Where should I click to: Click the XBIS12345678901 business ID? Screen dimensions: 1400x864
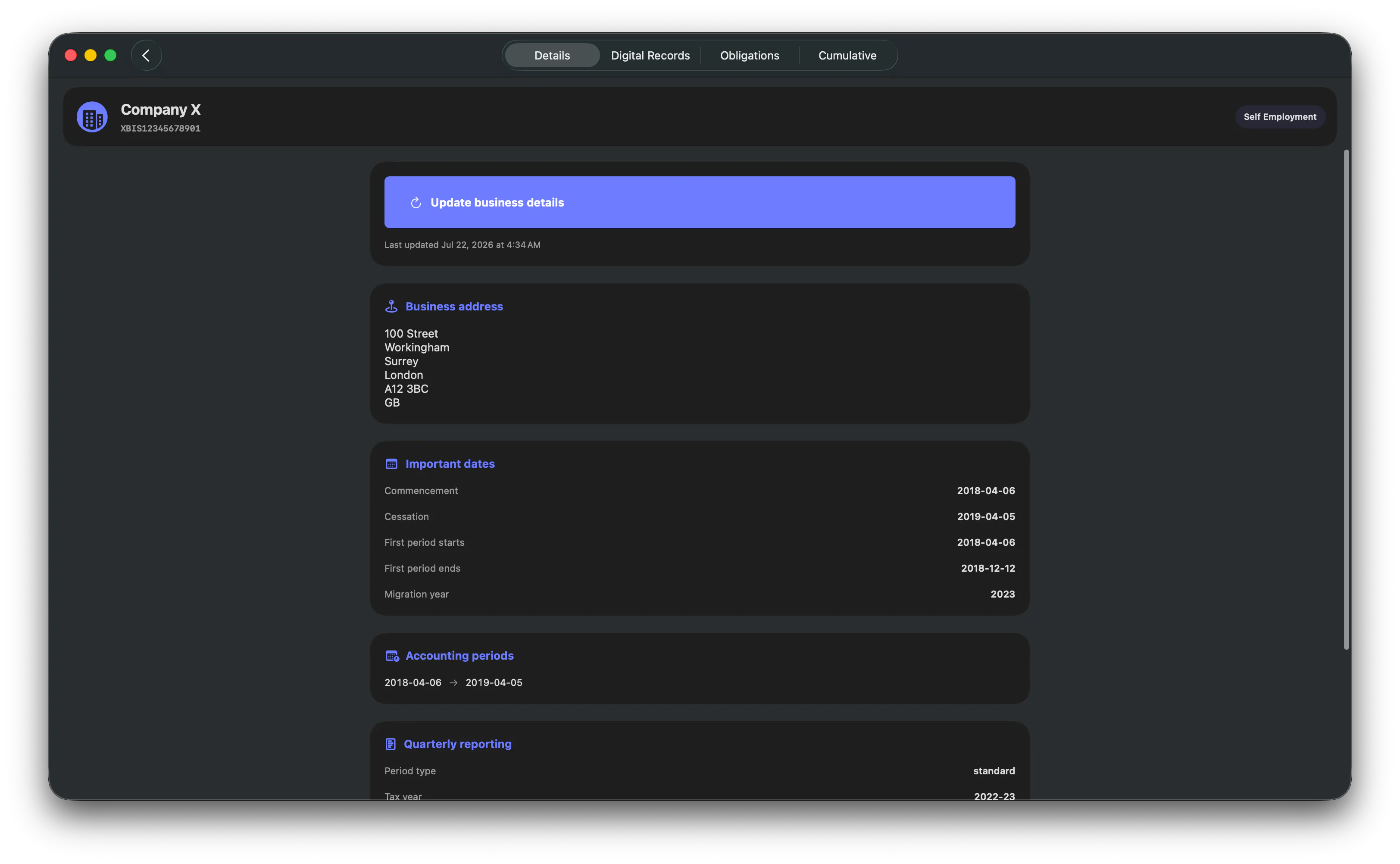(x=160, y=128)
